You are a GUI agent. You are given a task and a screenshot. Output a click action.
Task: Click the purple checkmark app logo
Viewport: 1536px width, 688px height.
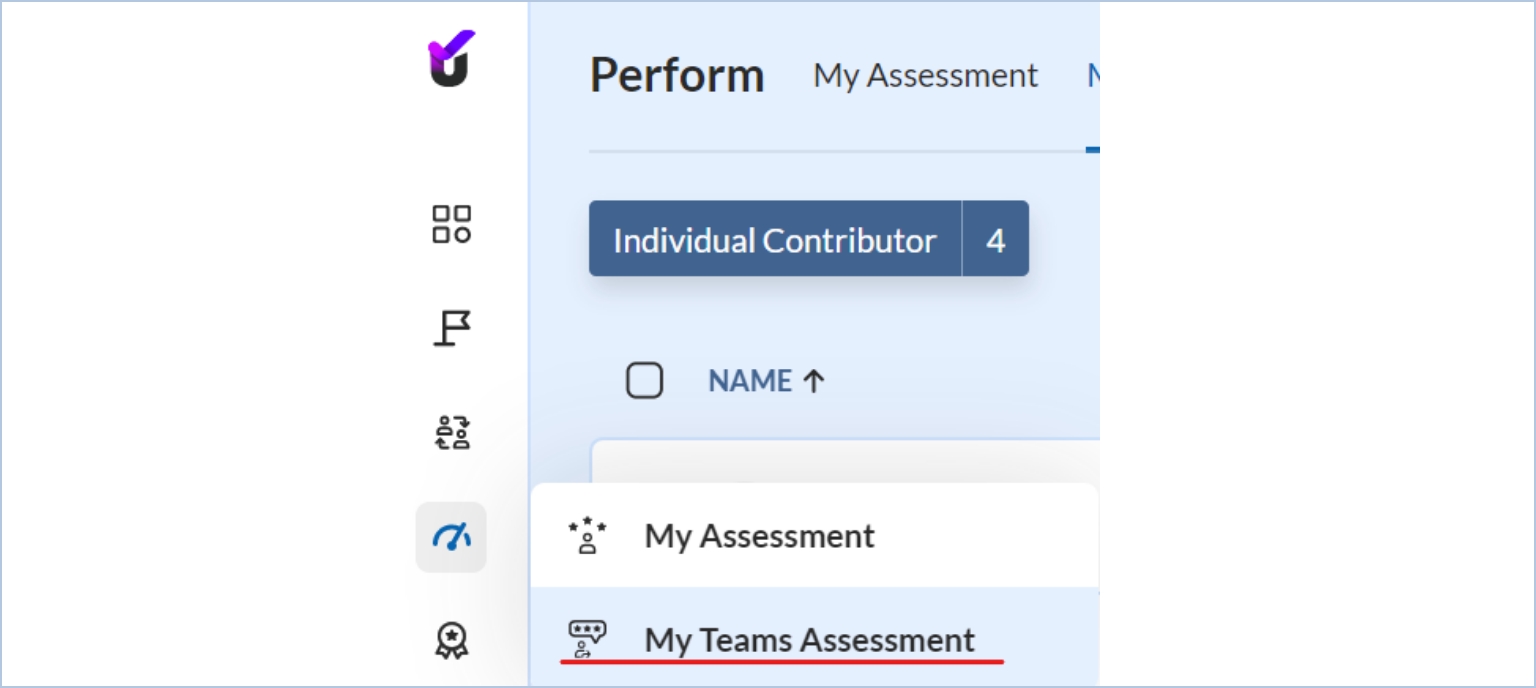pyautogui.click(x=451, y=59)
